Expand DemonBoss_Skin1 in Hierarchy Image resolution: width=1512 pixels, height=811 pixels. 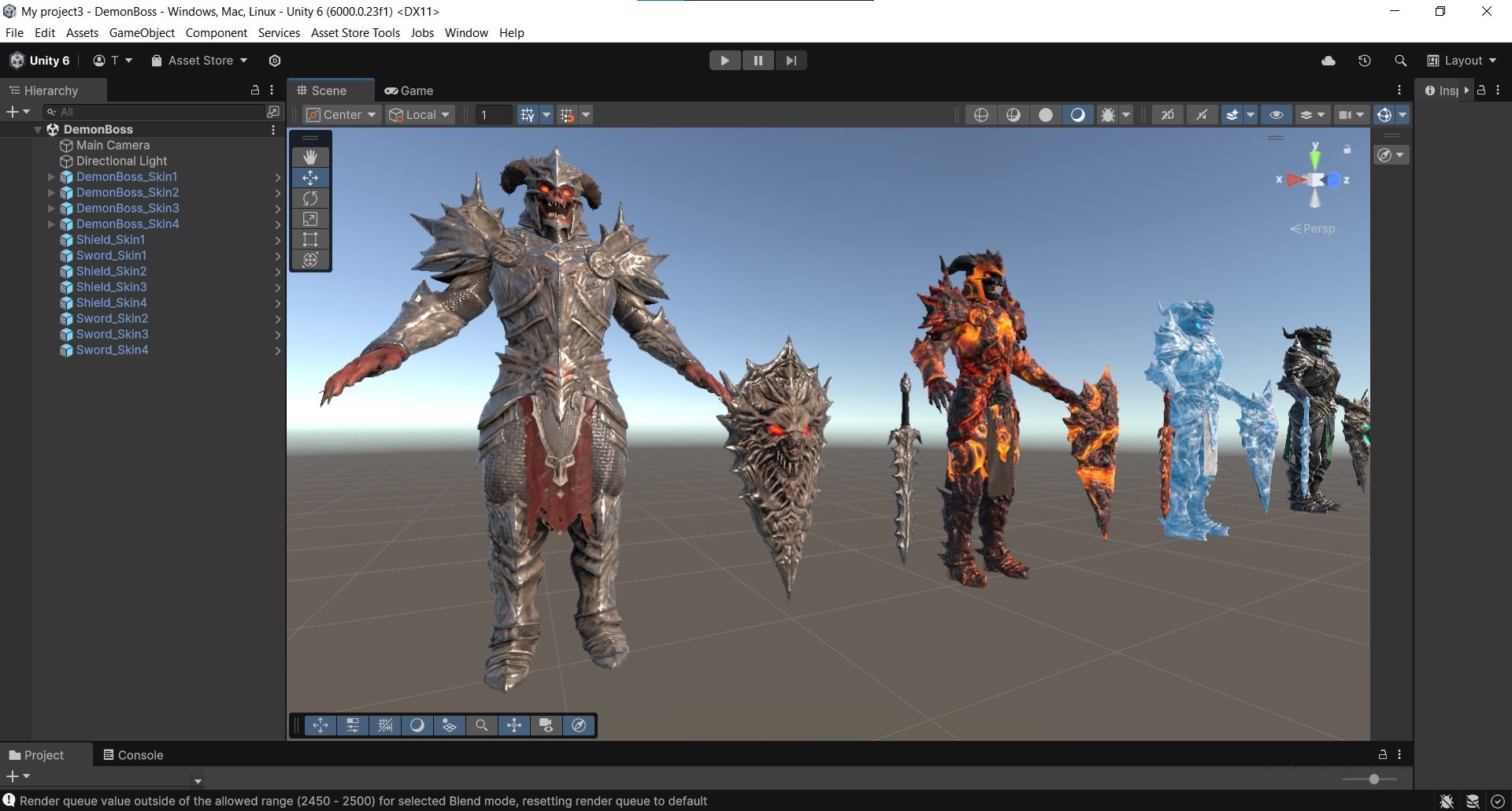(x=51, y=177)
